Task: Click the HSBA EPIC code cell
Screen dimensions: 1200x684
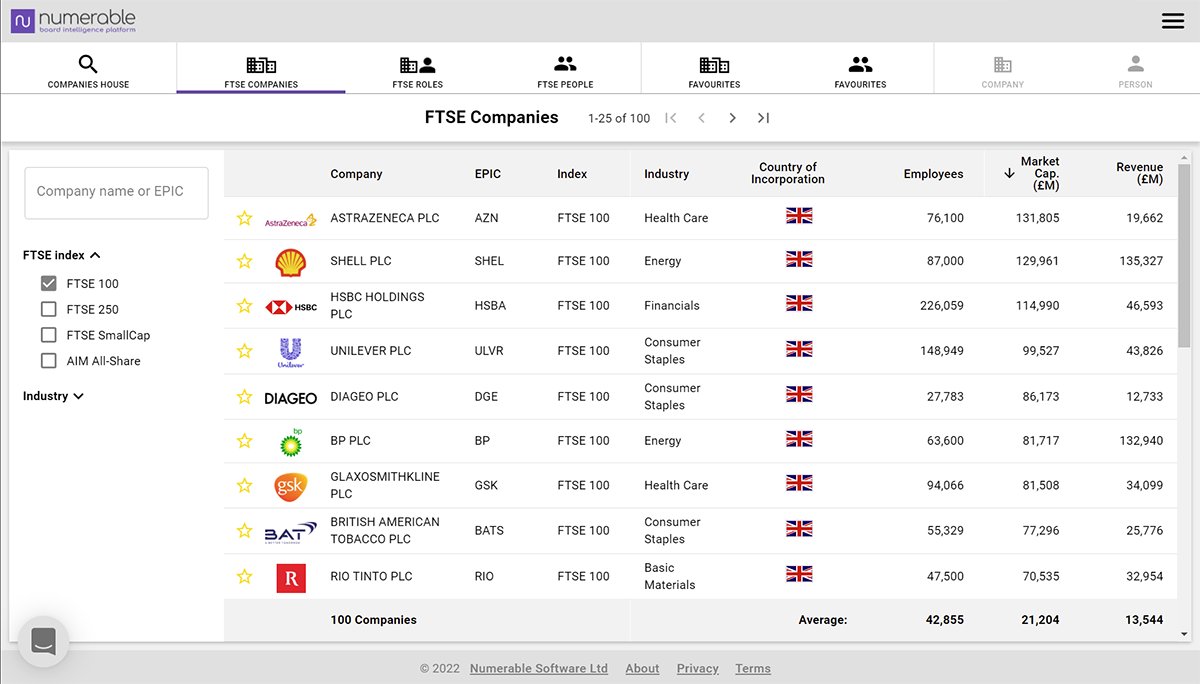Action: (x=490, y=306)
